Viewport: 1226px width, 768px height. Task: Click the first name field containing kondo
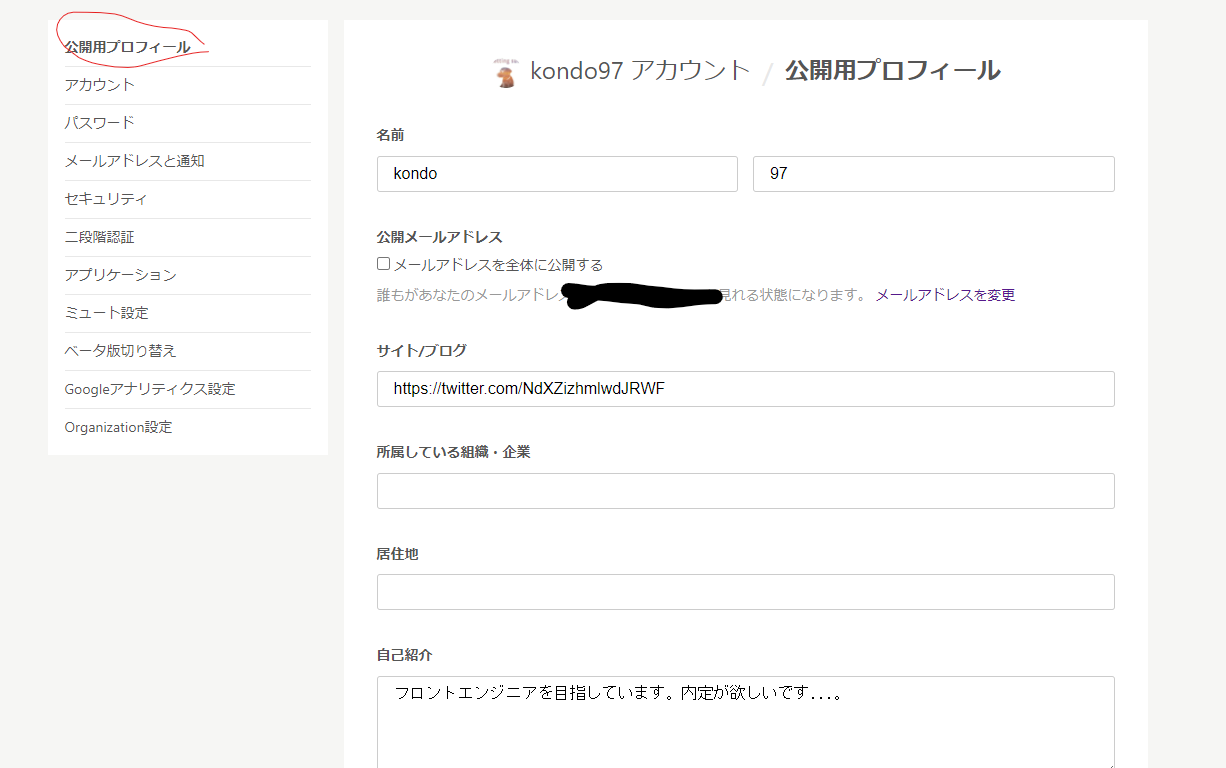tap(557, 173)
